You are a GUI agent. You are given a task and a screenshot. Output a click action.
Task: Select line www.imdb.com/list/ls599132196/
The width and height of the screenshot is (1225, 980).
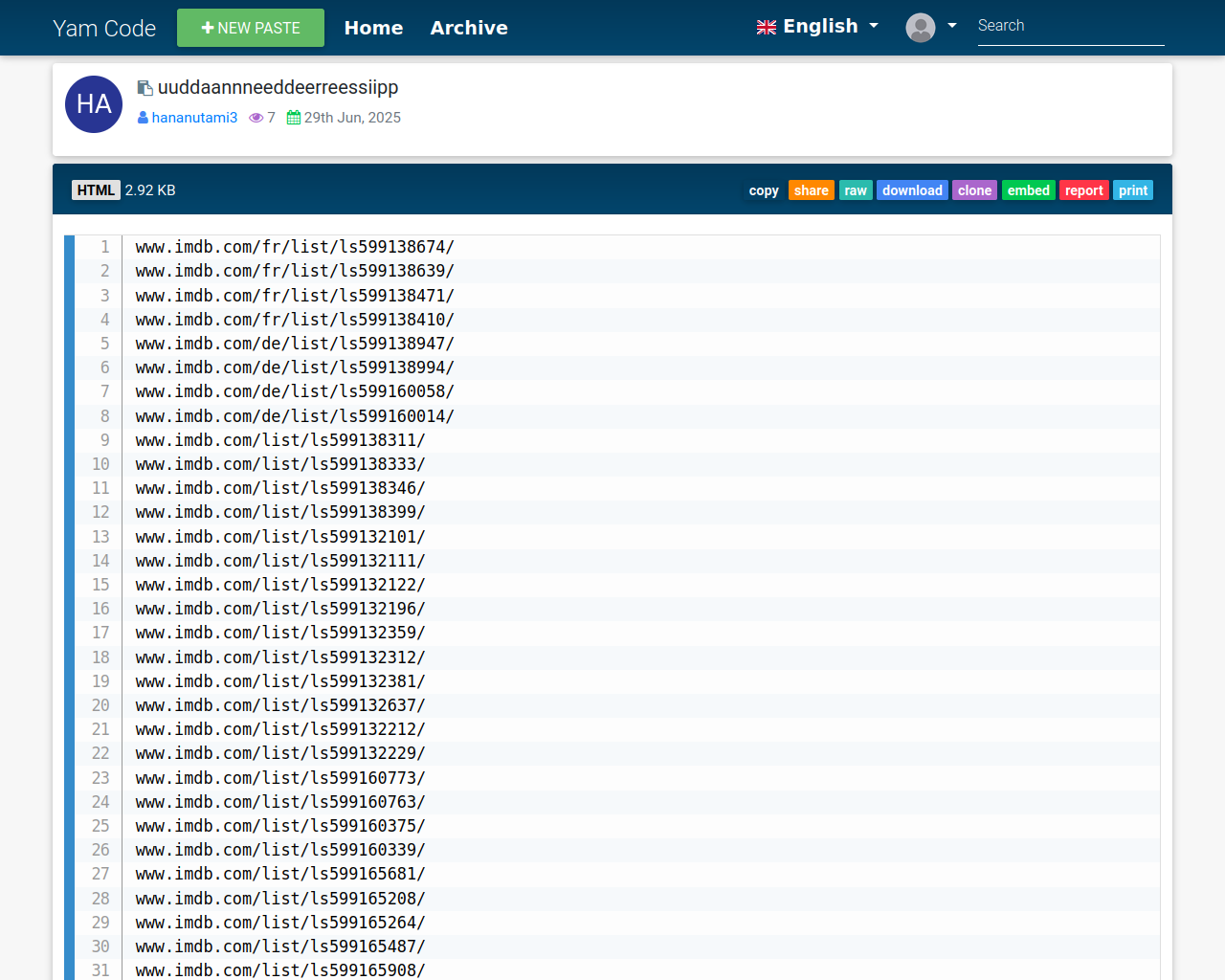[280, 609]
